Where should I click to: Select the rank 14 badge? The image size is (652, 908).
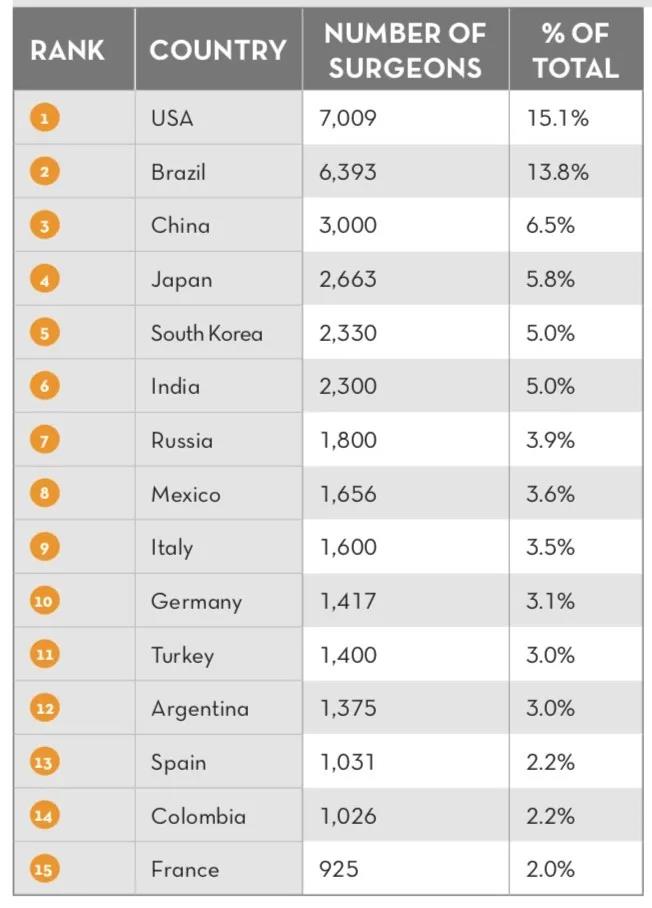coord(45,816)
